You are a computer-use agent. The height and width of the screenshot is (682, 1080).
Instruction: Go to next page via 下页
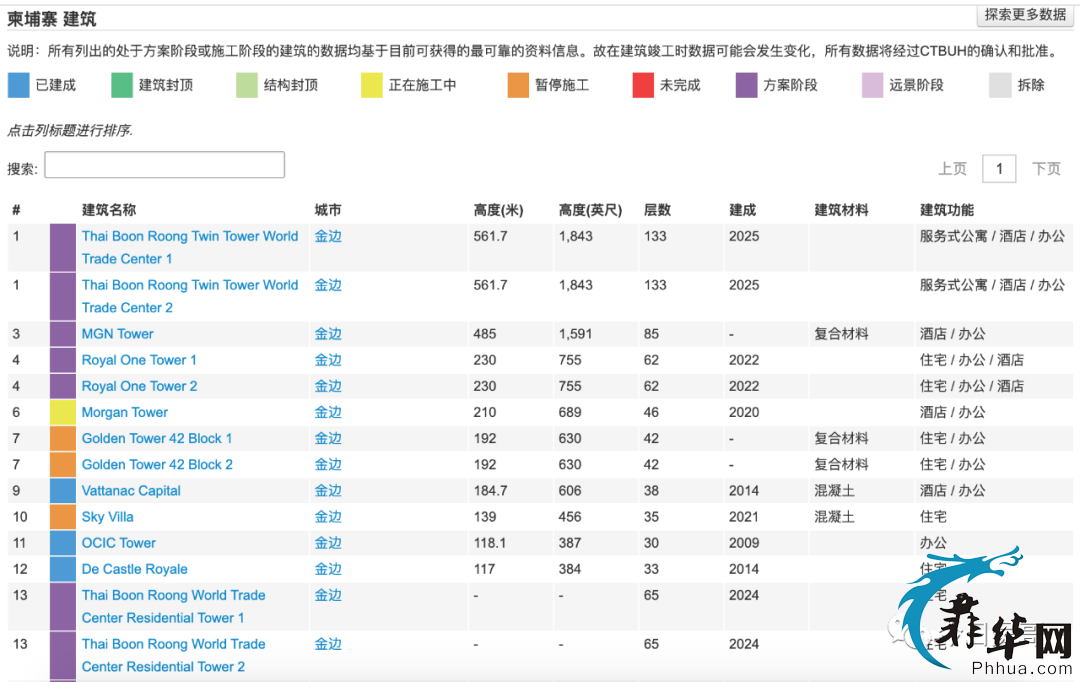(x=1046, y=169)
